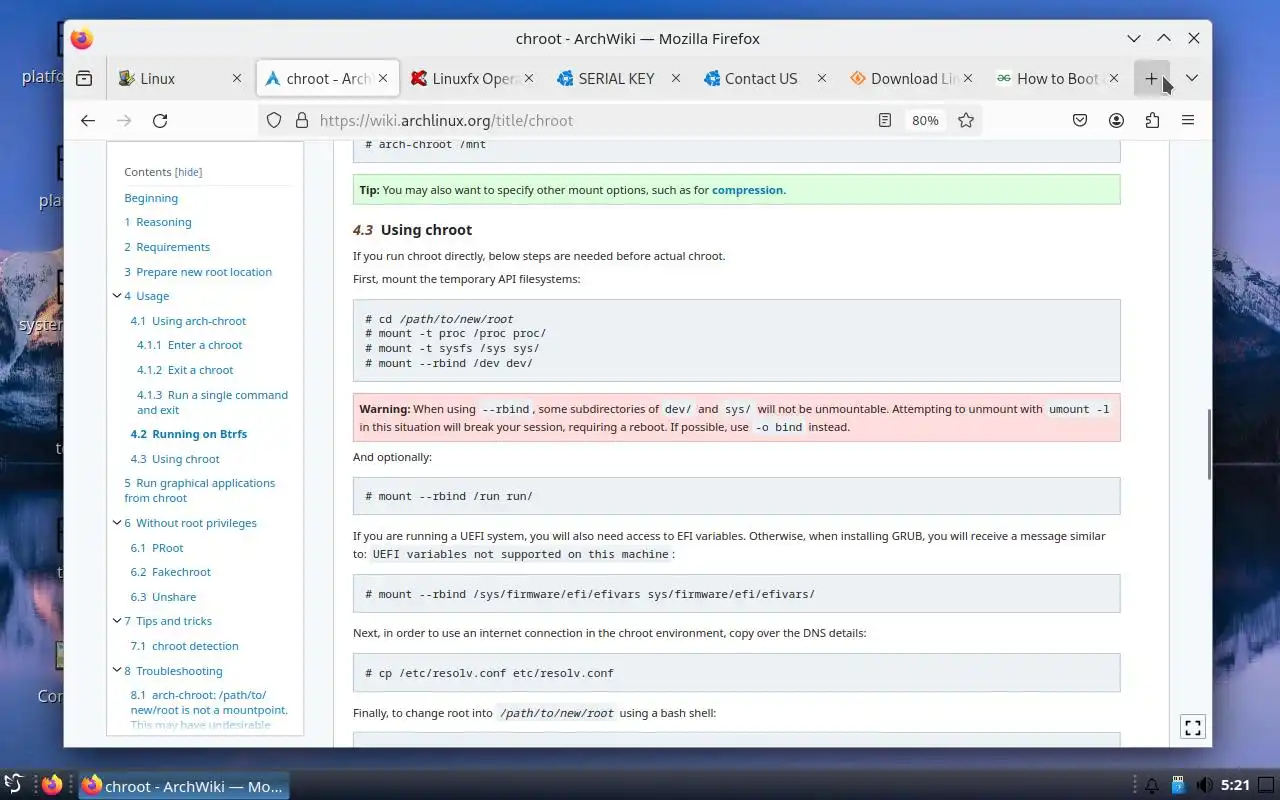Open volume speaker icon in tray

tap(1204, 786)
